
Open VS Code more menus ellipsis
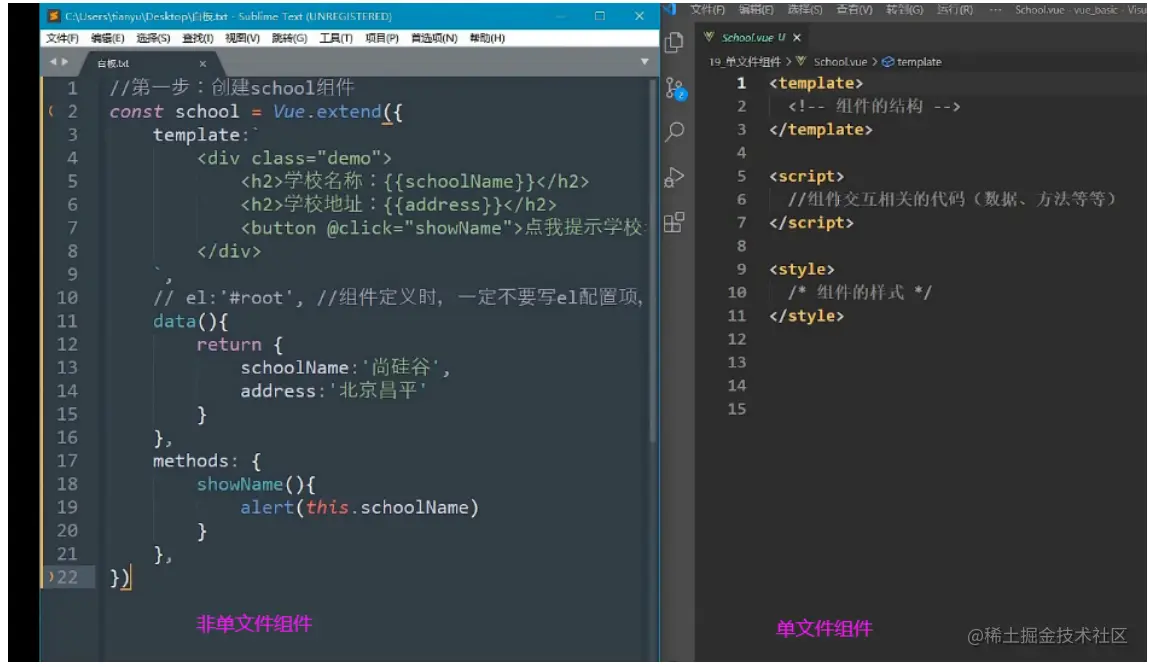click(995, 10)
